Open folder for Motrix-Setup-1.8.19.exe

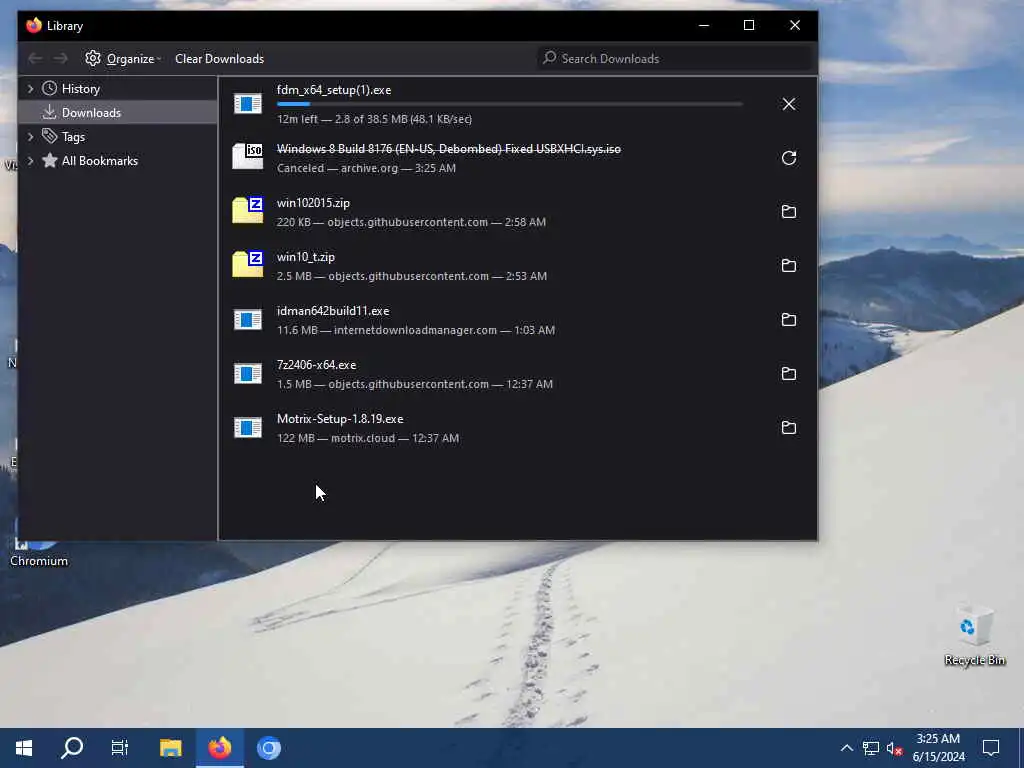pyautogui.click(x=788, y=428)
